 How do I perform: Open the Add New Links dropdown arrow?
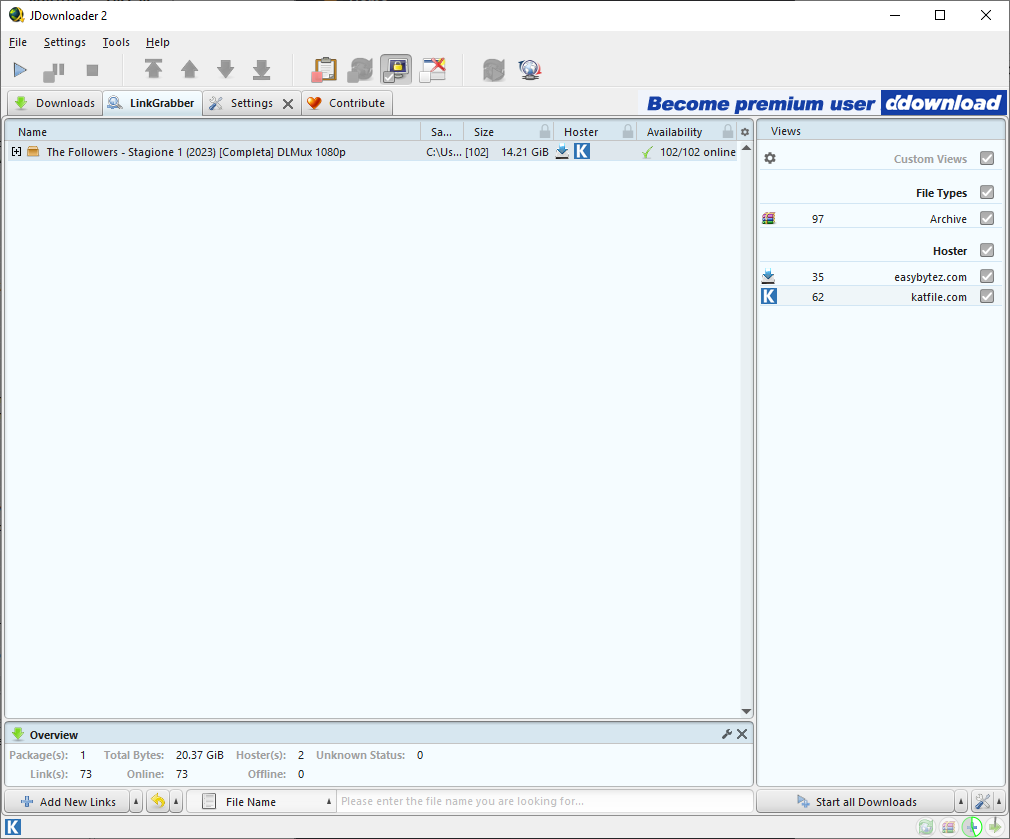[136, 802]
